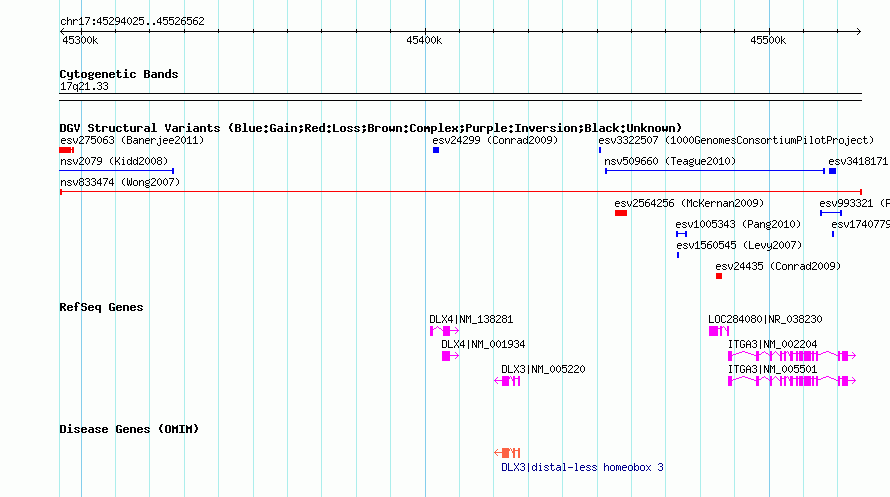Click the esv1740779 variant label
Screen dimensions: 890x497
[x=860, y=224]
